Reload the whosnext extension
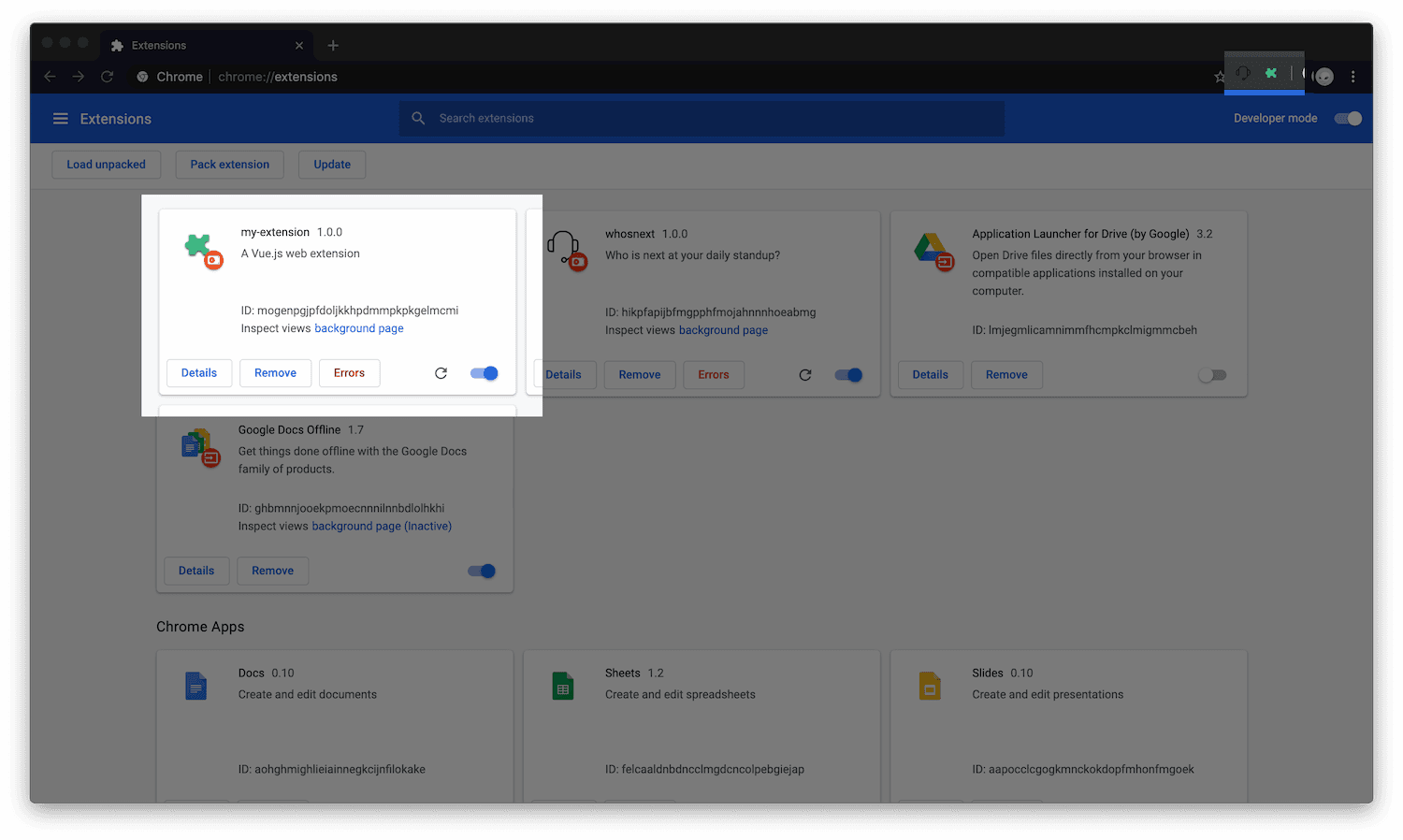1403x840 pixels. [805, 375]
